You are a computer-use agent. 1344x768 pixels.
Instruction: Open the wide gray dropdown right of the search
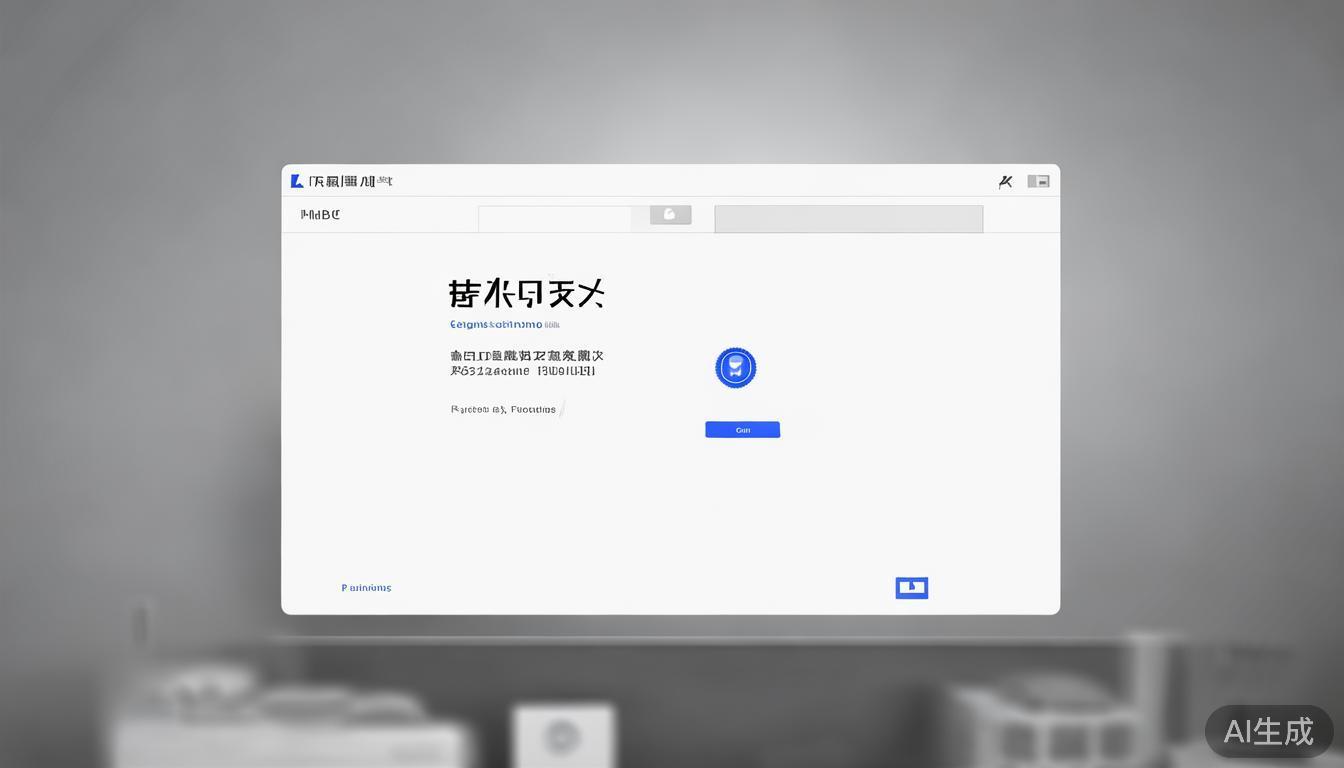[x=848, y=218]
